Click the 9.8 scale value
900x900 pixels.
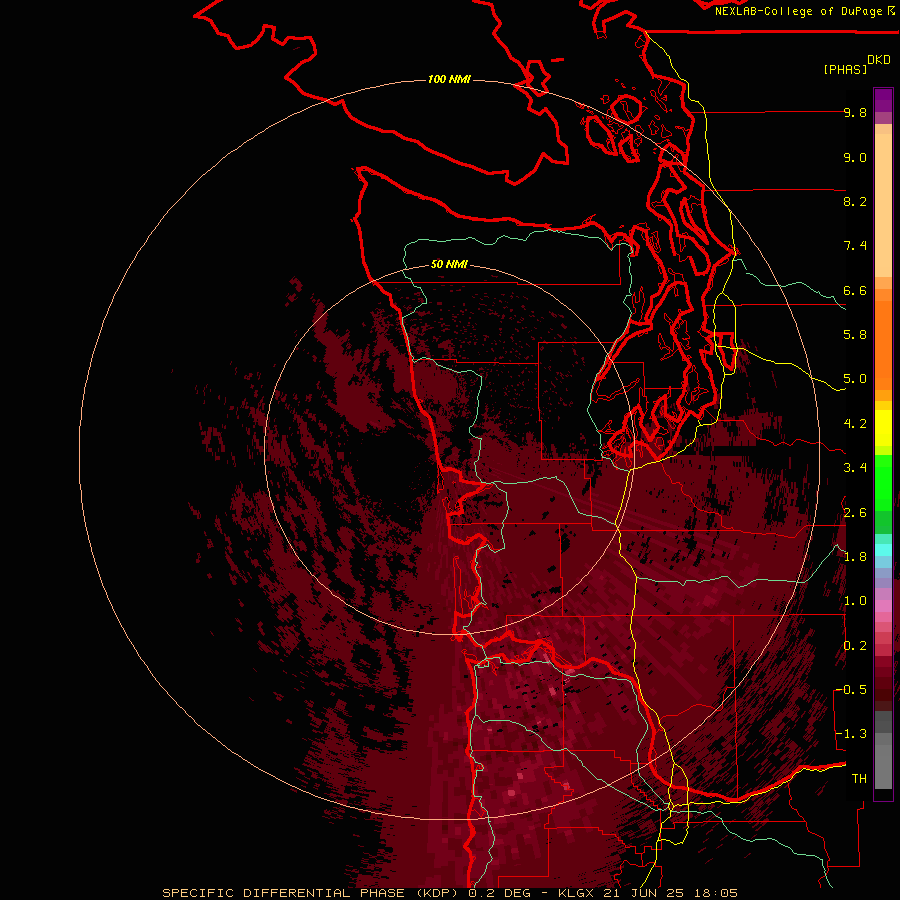pyautogui.click(x=855, y=112)
